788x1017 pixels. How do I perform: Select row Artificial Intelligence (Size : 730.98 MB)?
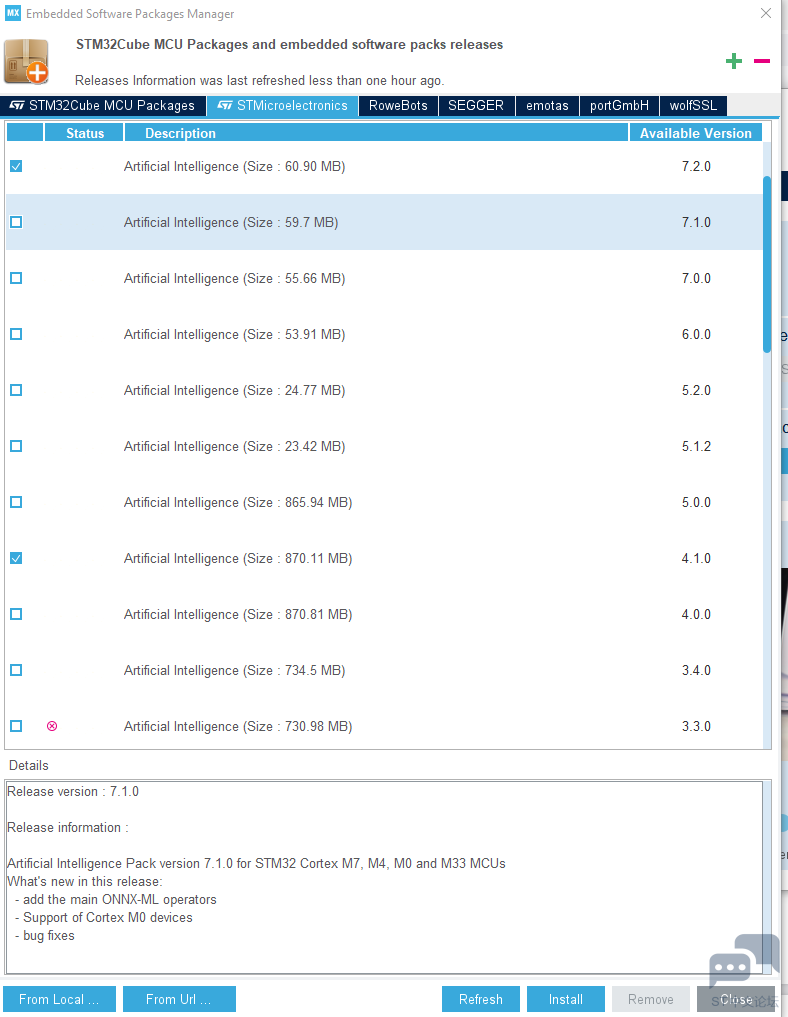click(384, 726)
